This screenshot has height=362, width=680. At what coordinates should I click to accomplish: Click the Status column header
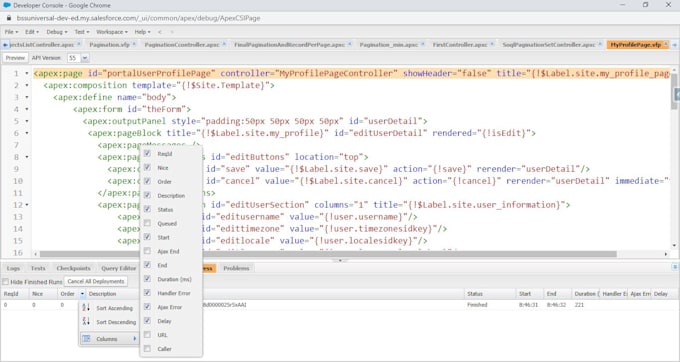click(x=489, y=294)
